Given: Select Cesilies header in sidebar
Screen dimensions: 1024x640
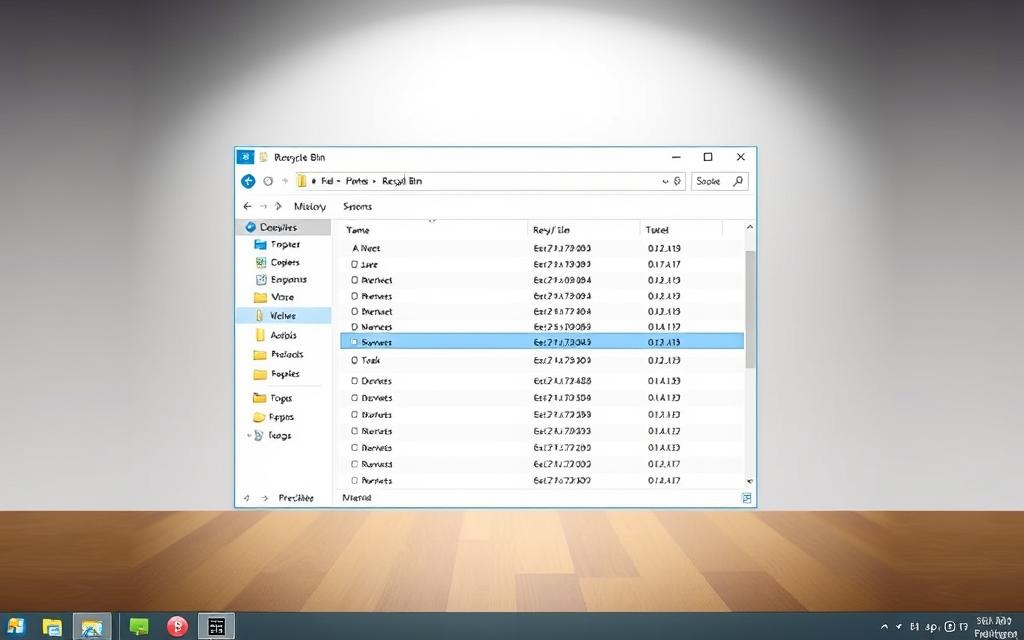Looking at the screenshot, I should tap(283, 227).
